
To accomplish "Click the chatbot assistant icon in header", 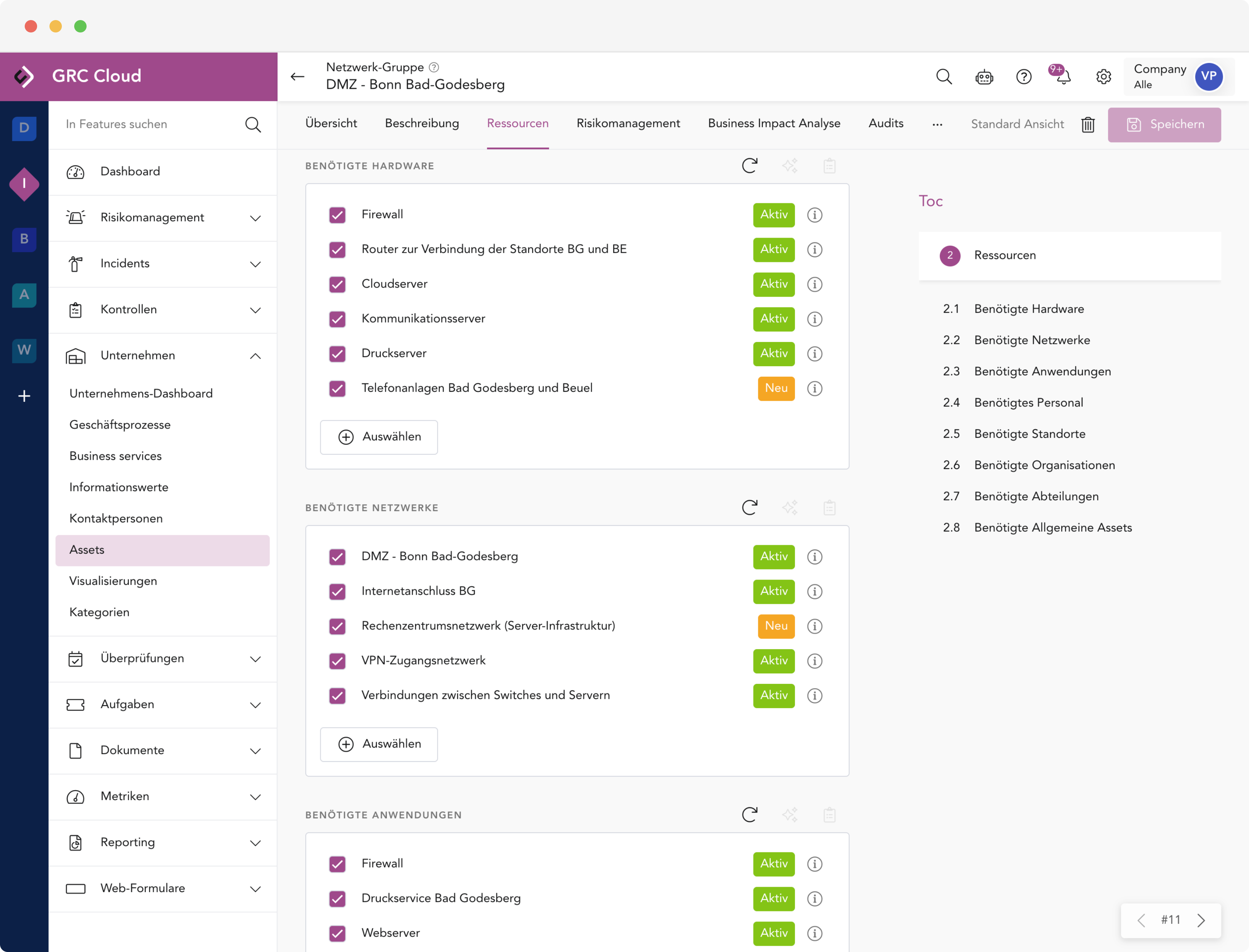I will (984, 76).
